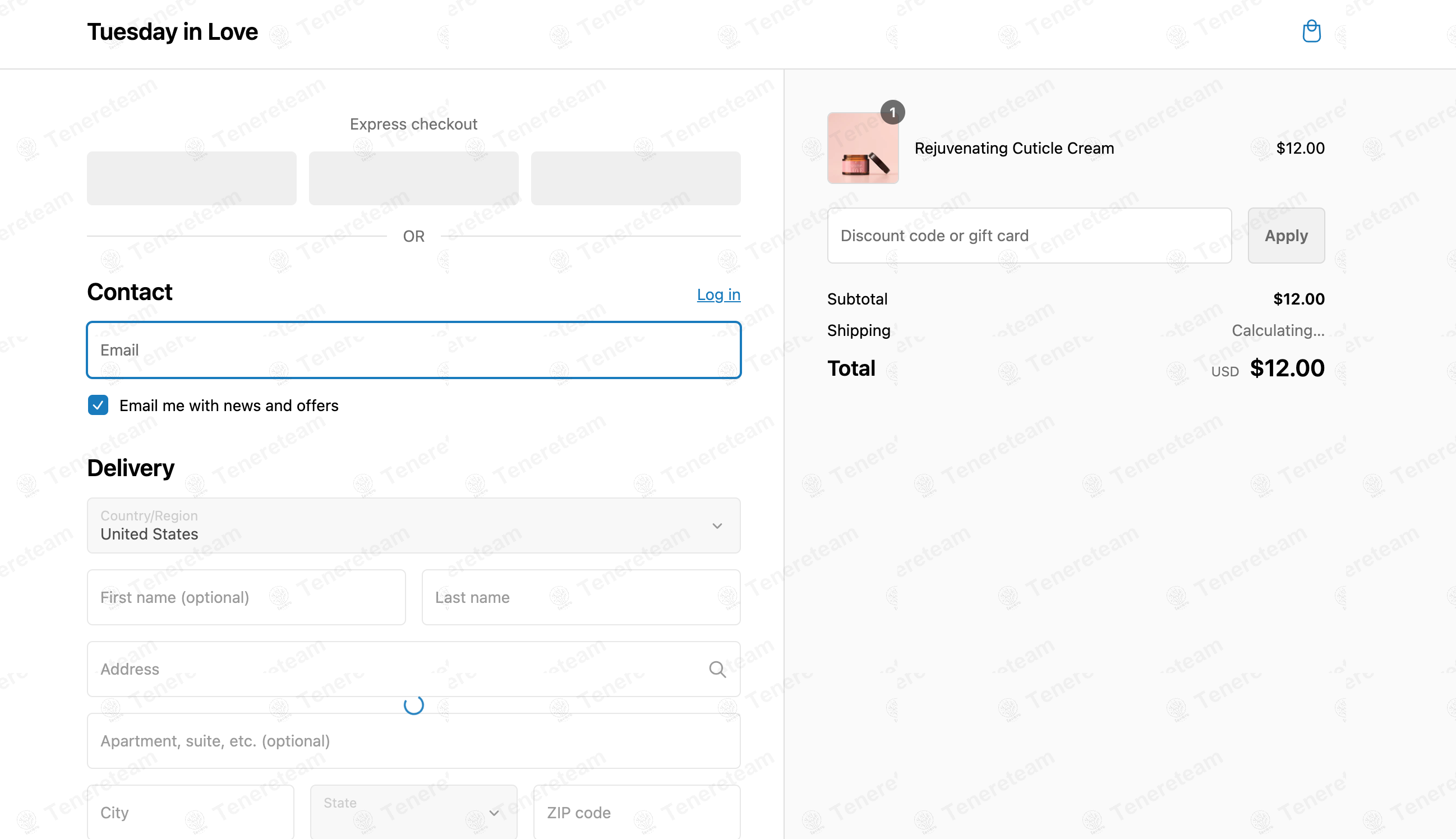Image resolution: width=1456 pixels, height=839 pixels.
Task: Open the shopping bag cart icon
Action: (x=1311, y=31)
